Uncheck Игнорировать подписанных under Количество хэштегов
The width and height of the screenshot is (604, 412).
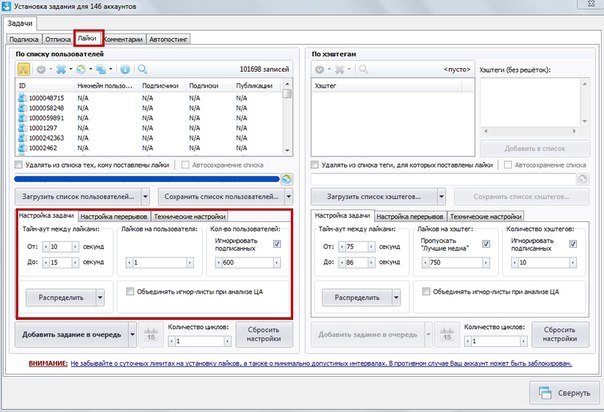click(x=573, y=244)
